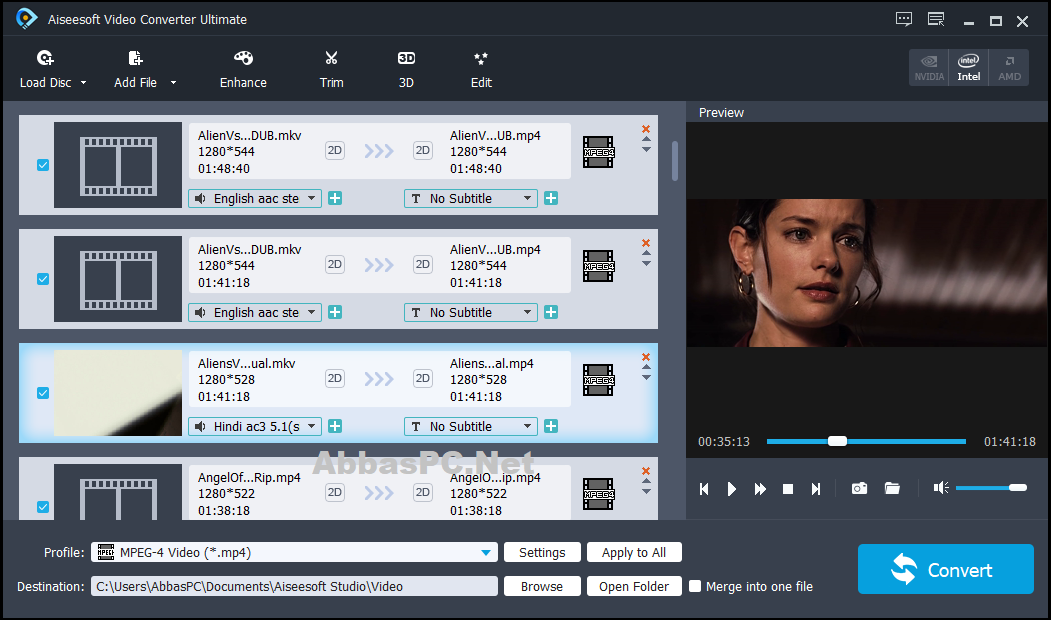The image size is (1051, 620).
Task: Uncheck the AngelOf...Rip.mp4 checkbox
Action: pyautogui.click(x=43, y=507)
